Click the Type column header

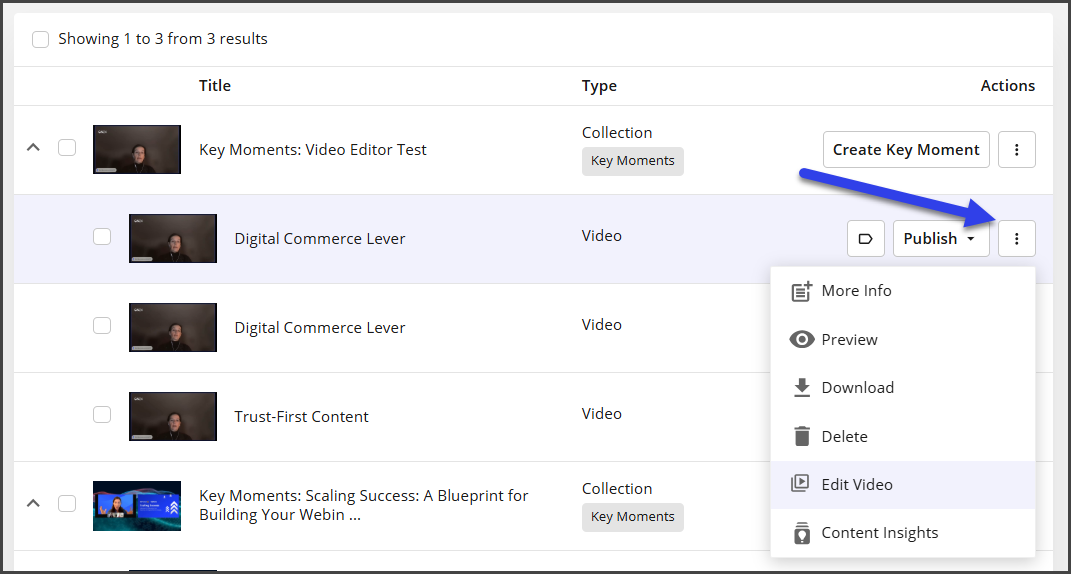599,86
